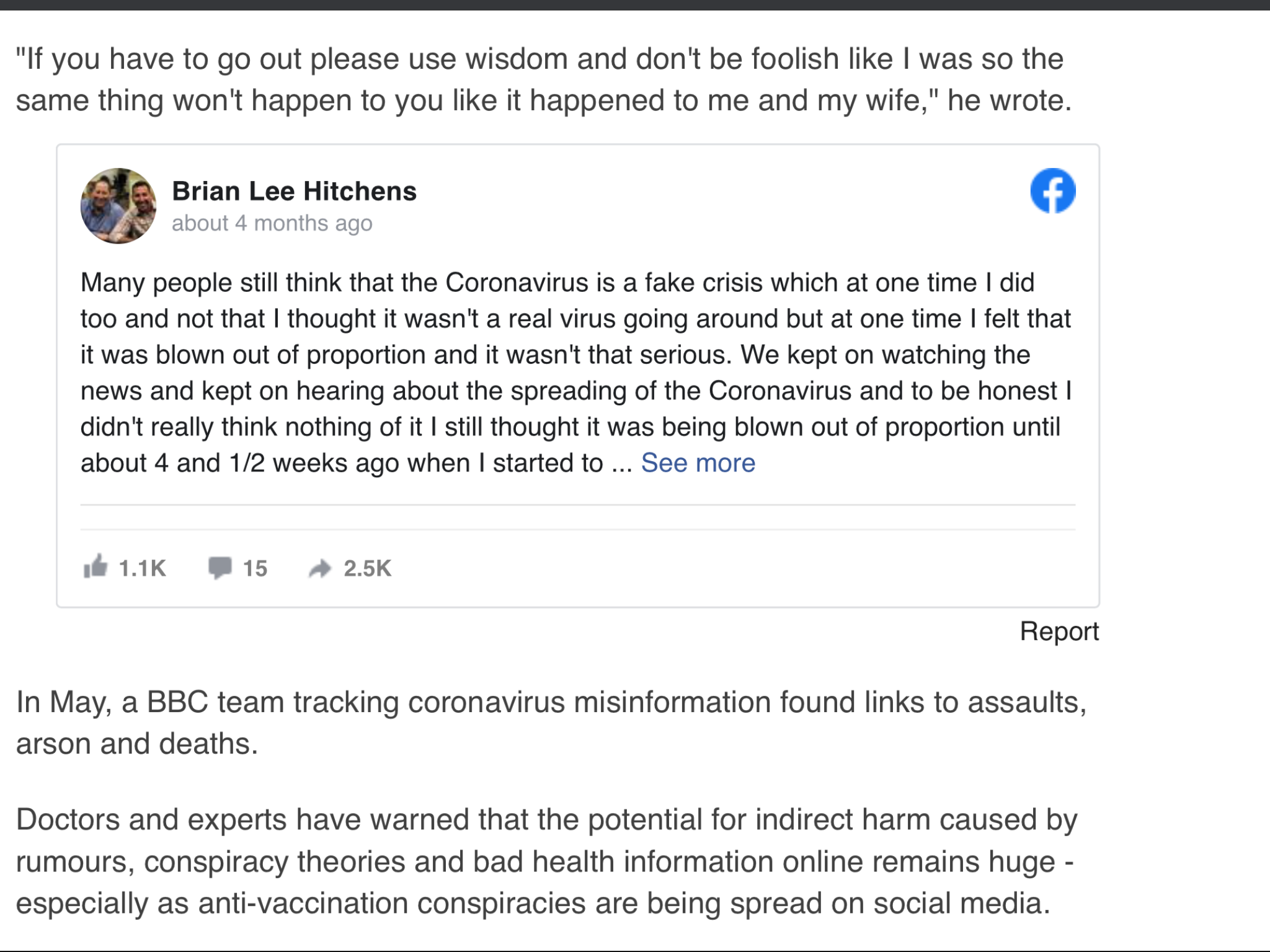Click the quote paragraph beginning 'If you have'
This screenshot has height=952, width=1270.
[543, 79]
